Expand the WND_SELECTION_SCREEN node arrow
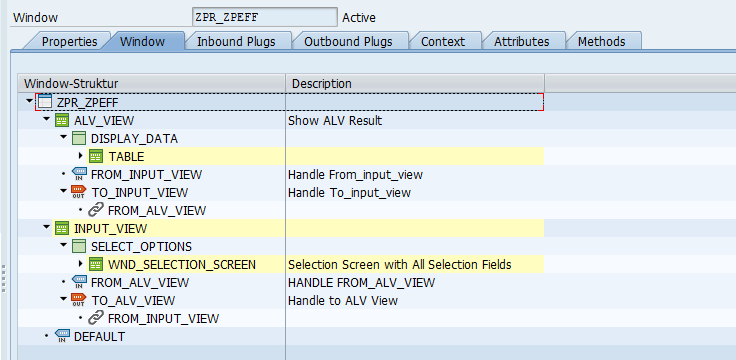 point(81,264)
